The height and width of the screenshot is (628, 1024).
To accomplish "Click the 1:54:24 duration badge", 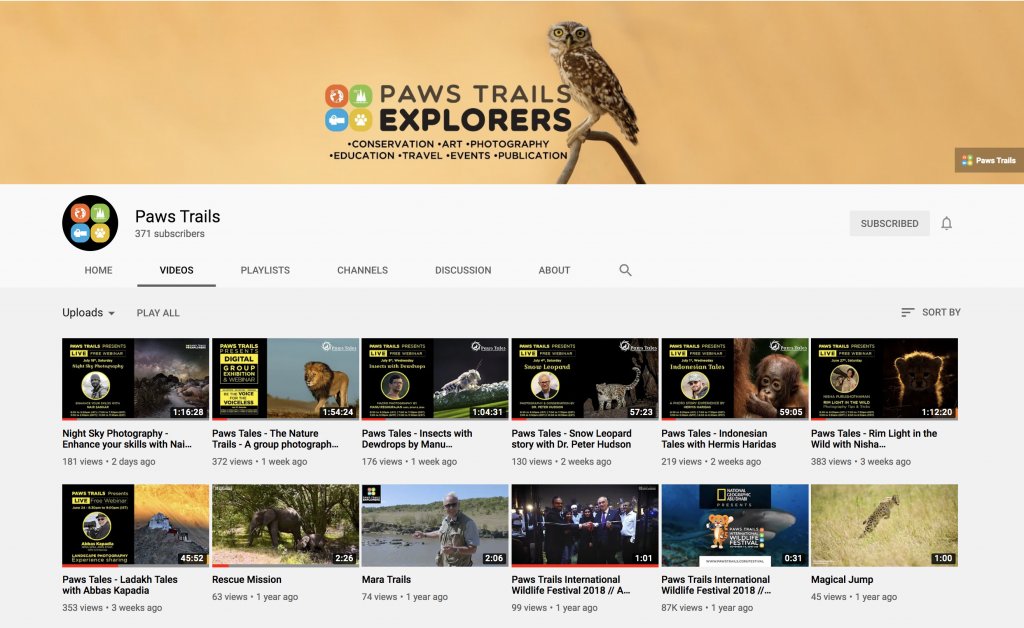I will click(x=338, y=412).
